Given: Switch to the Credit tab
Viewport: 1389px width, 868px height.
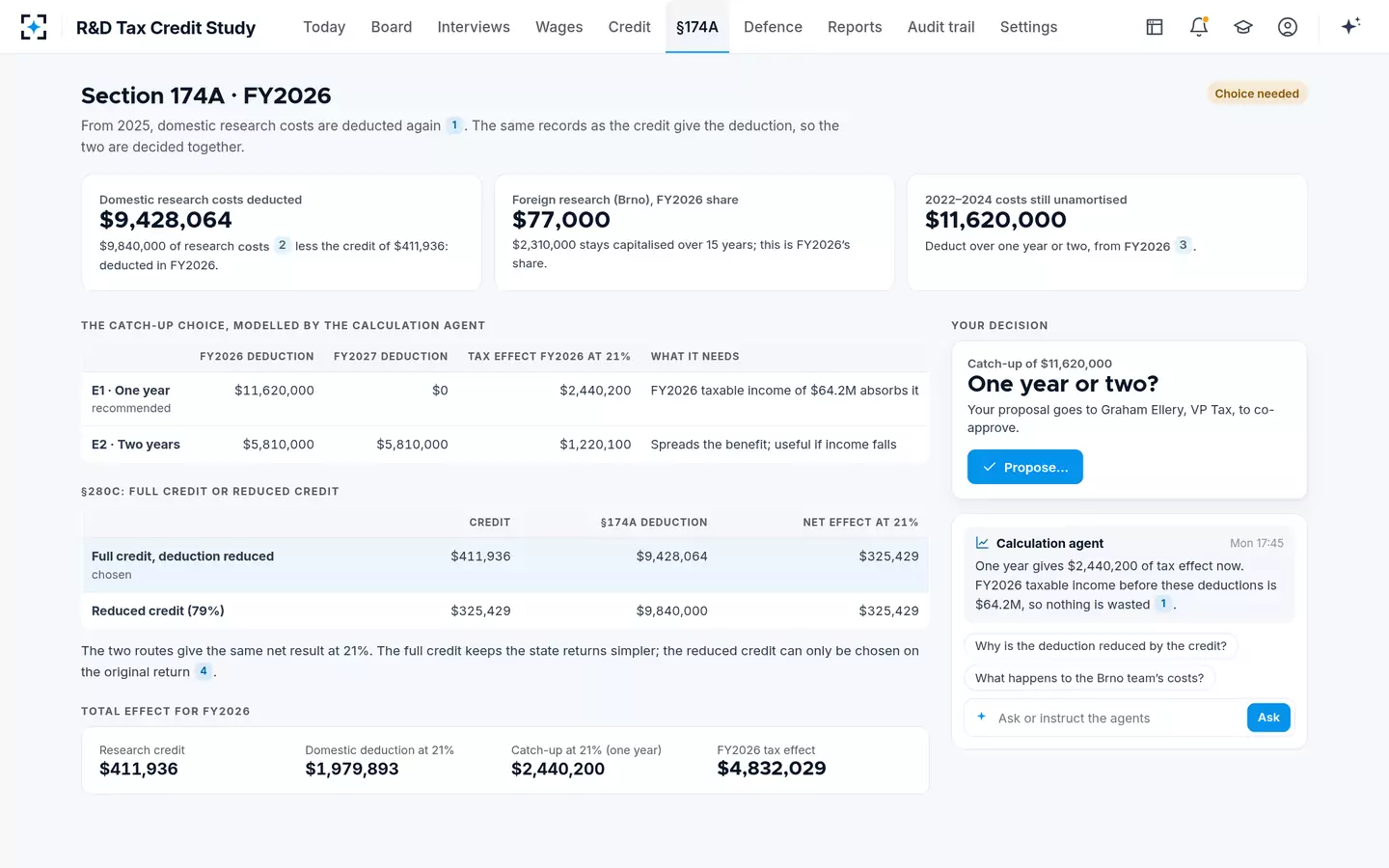Looking at the screenshot, I should point(630,27).
